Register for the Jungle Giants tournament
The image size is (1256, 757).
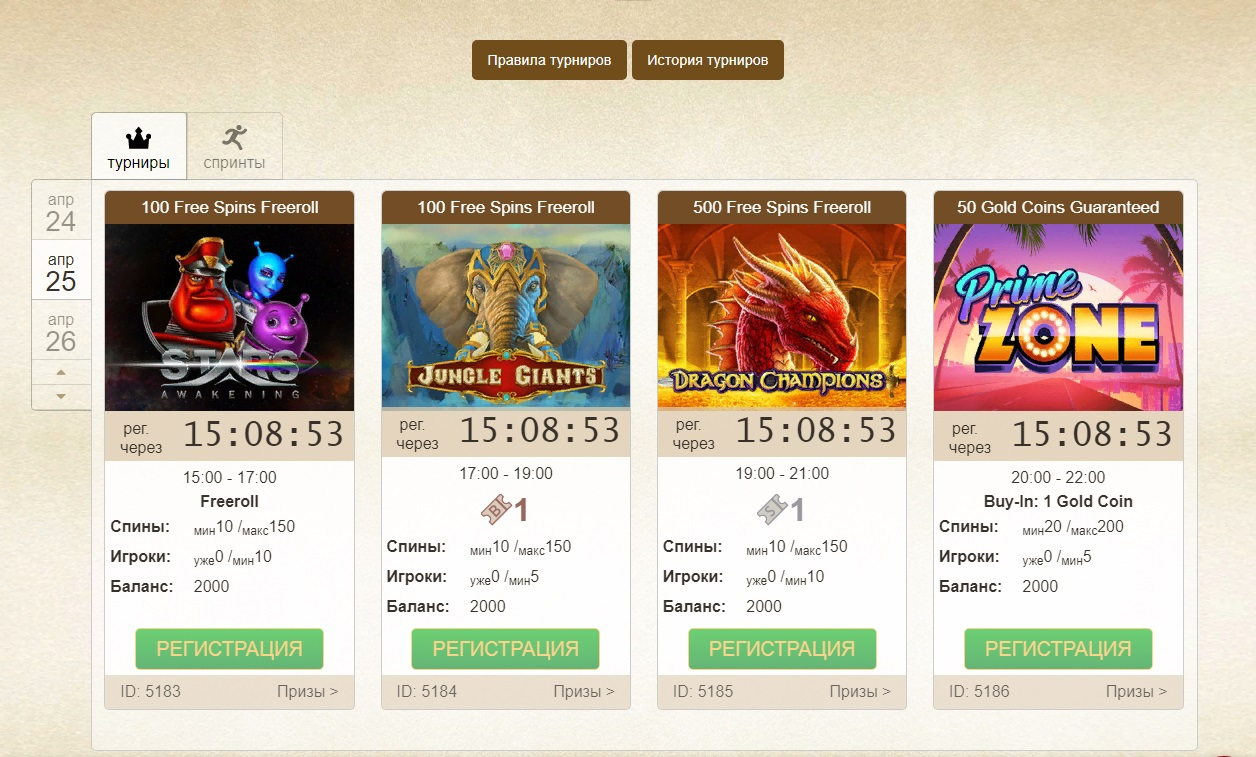pos(506,649)
